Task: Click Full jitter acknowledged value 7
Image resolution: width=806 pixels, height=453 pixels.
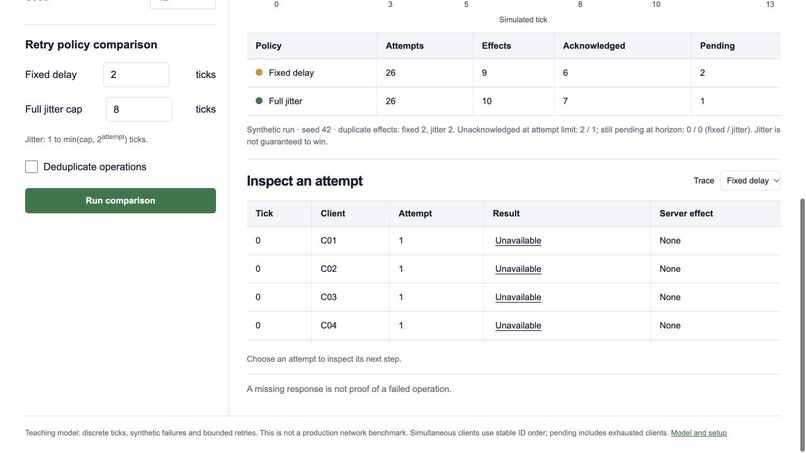Action: click(565, 101)
